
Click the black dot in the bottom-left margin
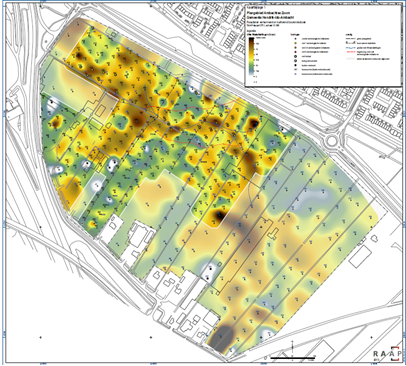pos(41,337)
